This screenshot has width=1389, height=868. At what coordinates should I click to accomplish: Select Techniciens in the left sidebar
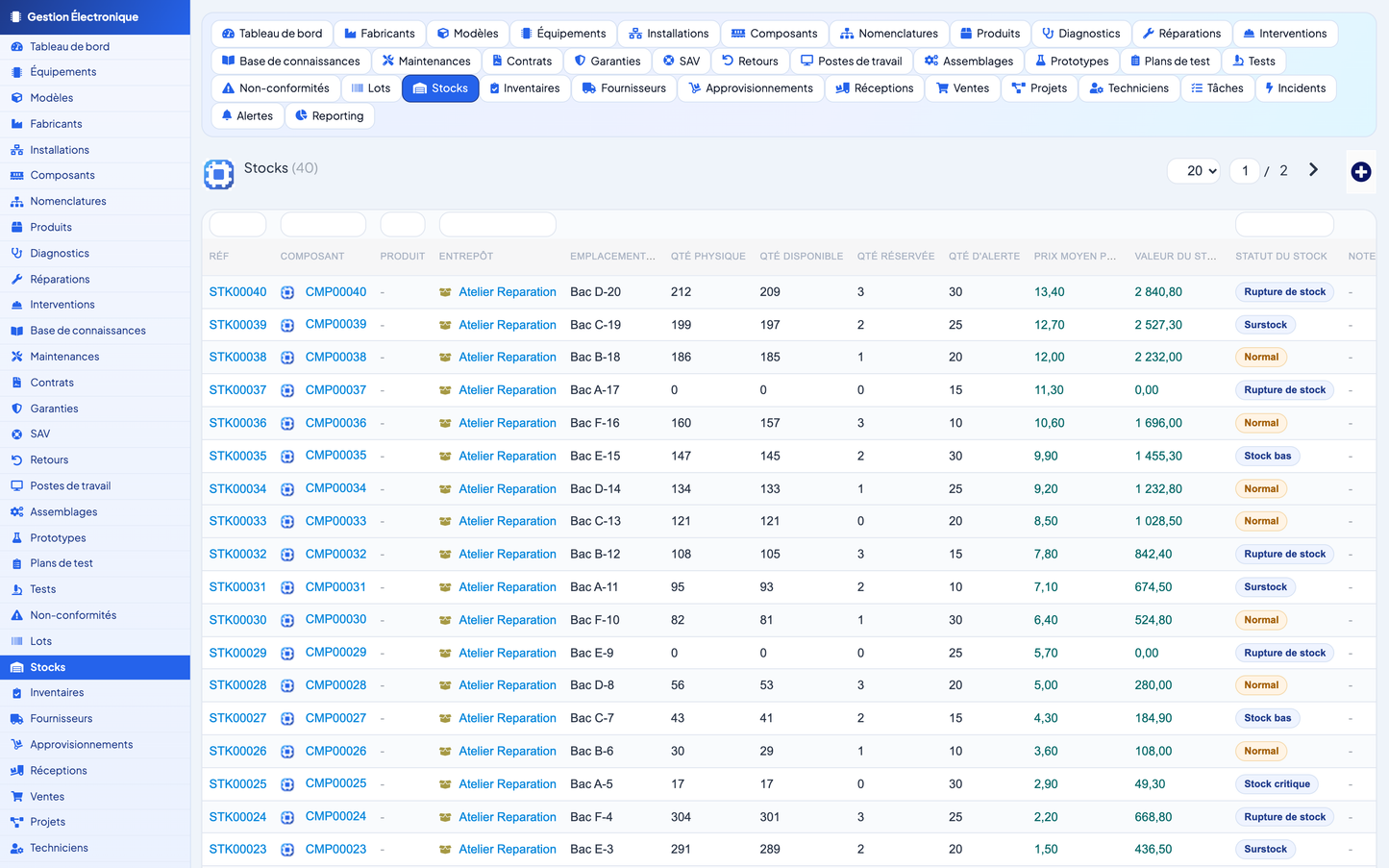click(59, 848)
